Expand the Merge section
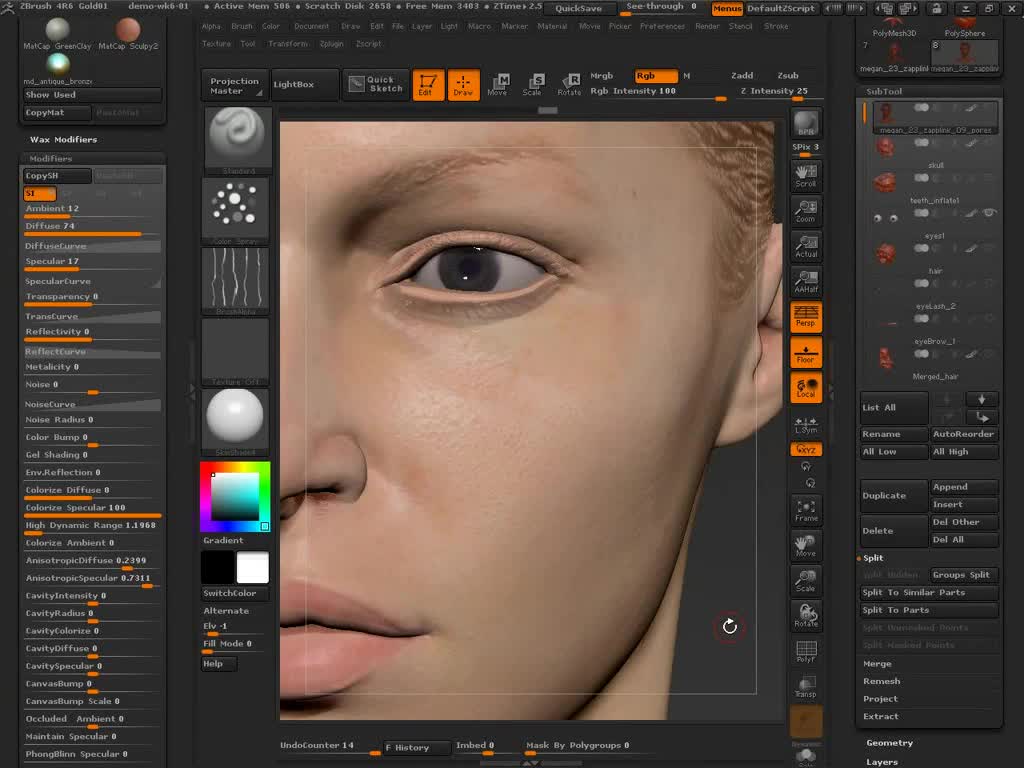Image resolution: width=1024 pixels, height=768 pixels. [x=877, y=664]
